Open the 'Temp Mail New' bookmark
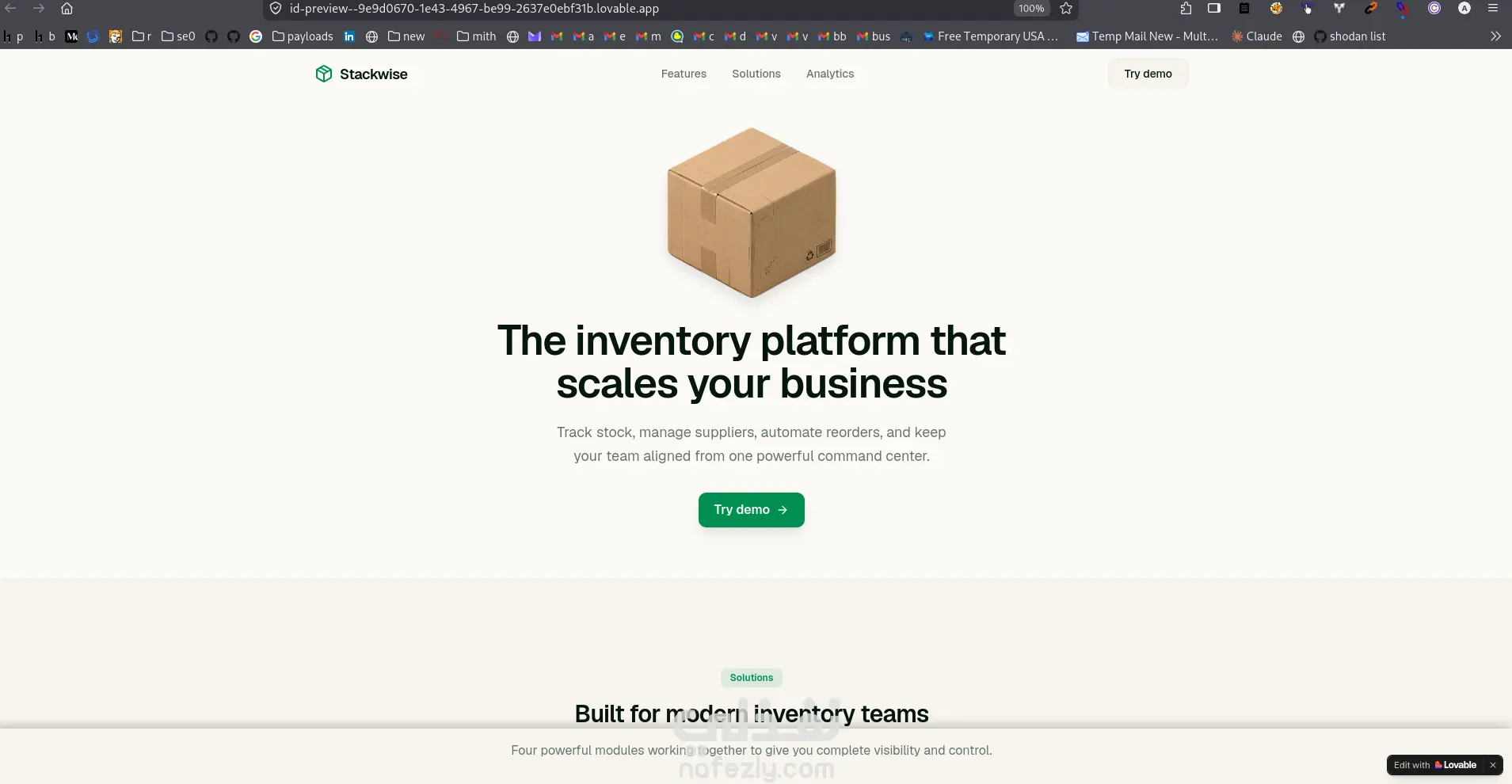Viewport: 1512px width, 784px height. 1147,36
